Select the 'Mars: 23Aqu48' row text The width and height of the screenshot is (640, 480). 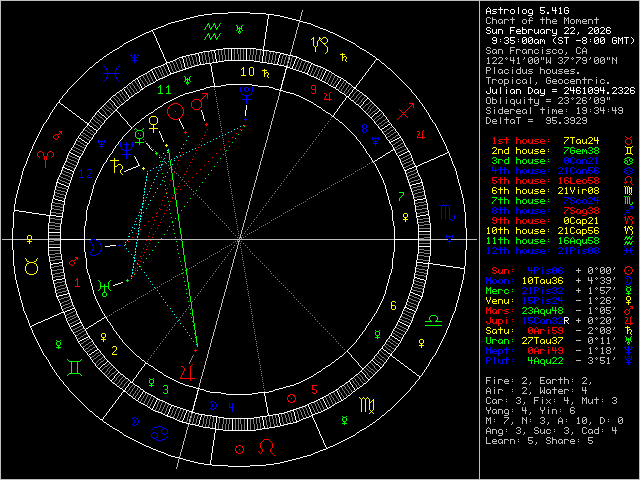click(x=524, y=311)
